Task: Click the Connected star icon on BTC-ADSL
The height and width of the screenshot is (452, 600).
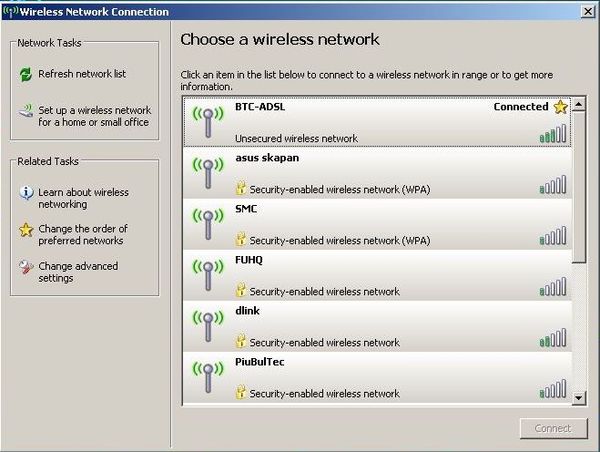Action: 561,107
